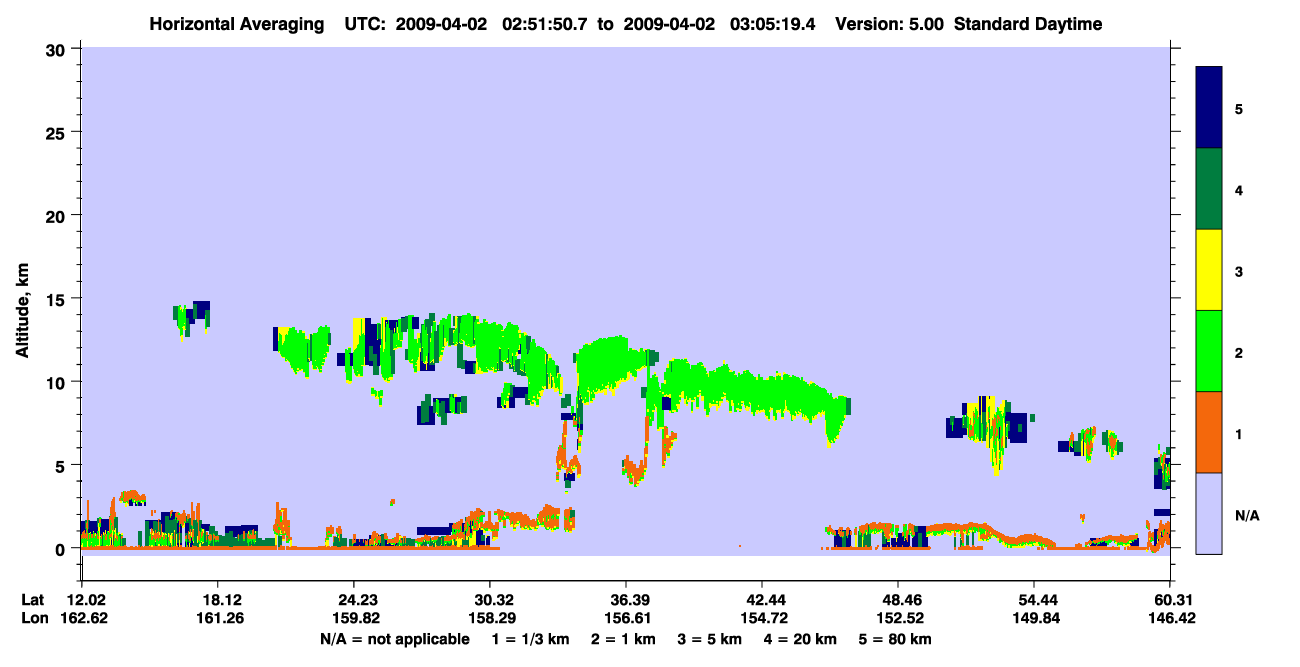This screenshot has height=667, width=1300.
Task: Click 'Version: 5.00' in the title
Action: point(890,24)
